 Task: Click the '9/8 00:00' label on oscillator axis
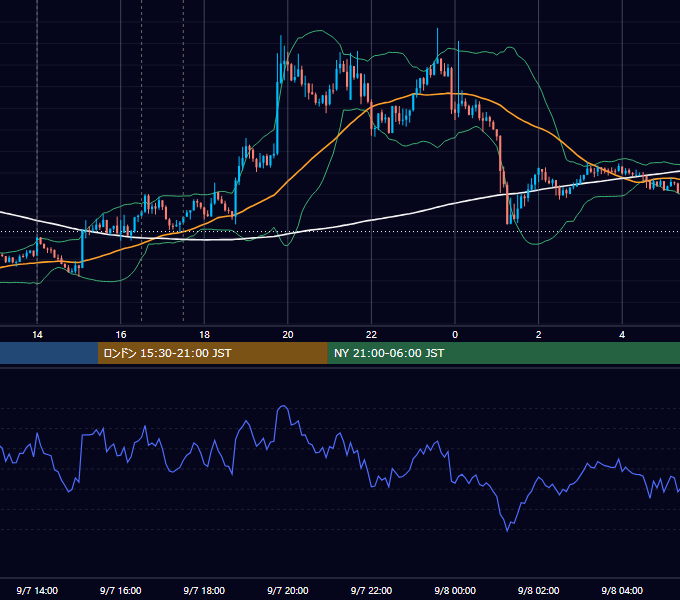455,590
